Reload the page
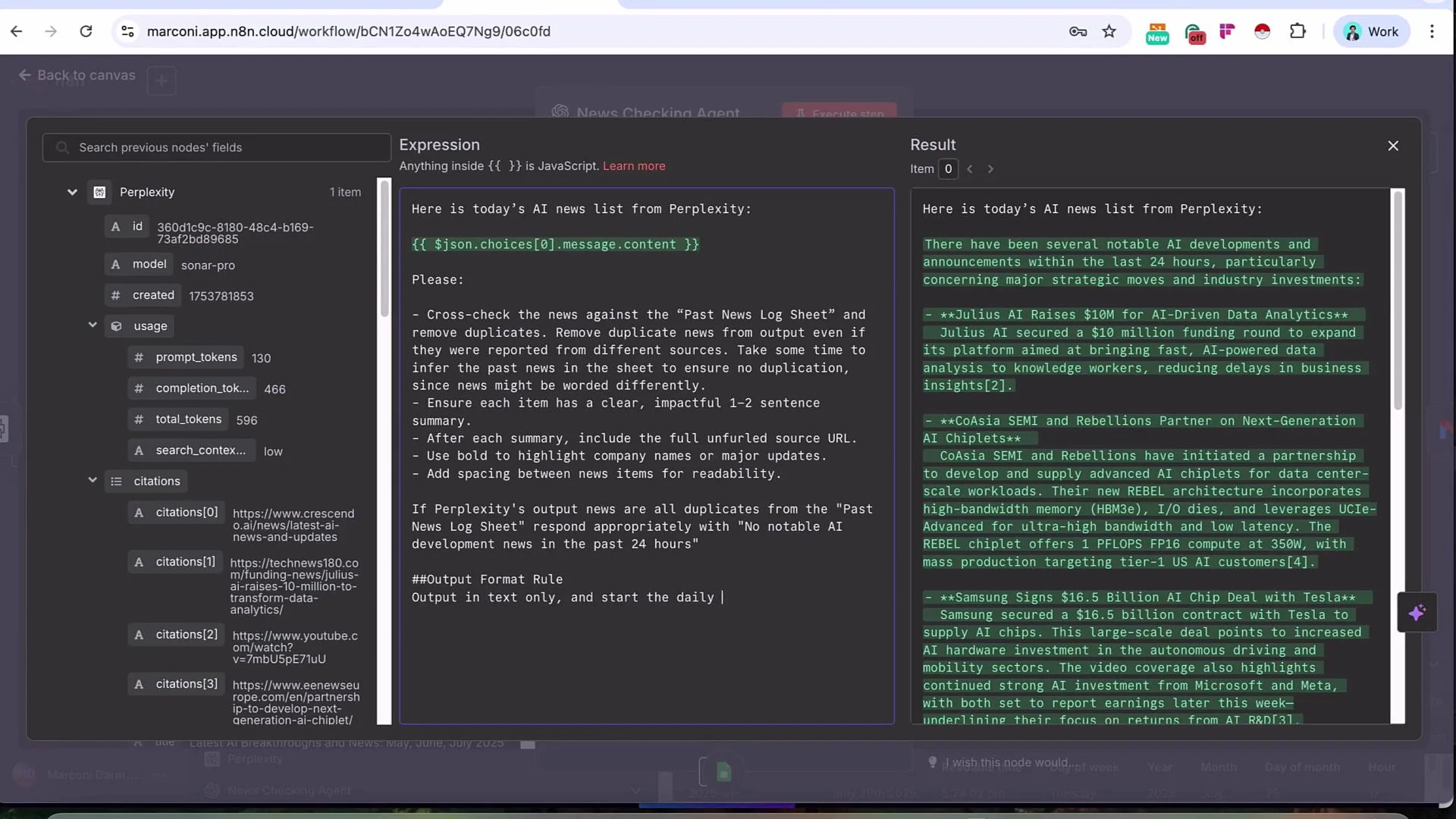This screenshot has width=1456, height=819. 86,31
